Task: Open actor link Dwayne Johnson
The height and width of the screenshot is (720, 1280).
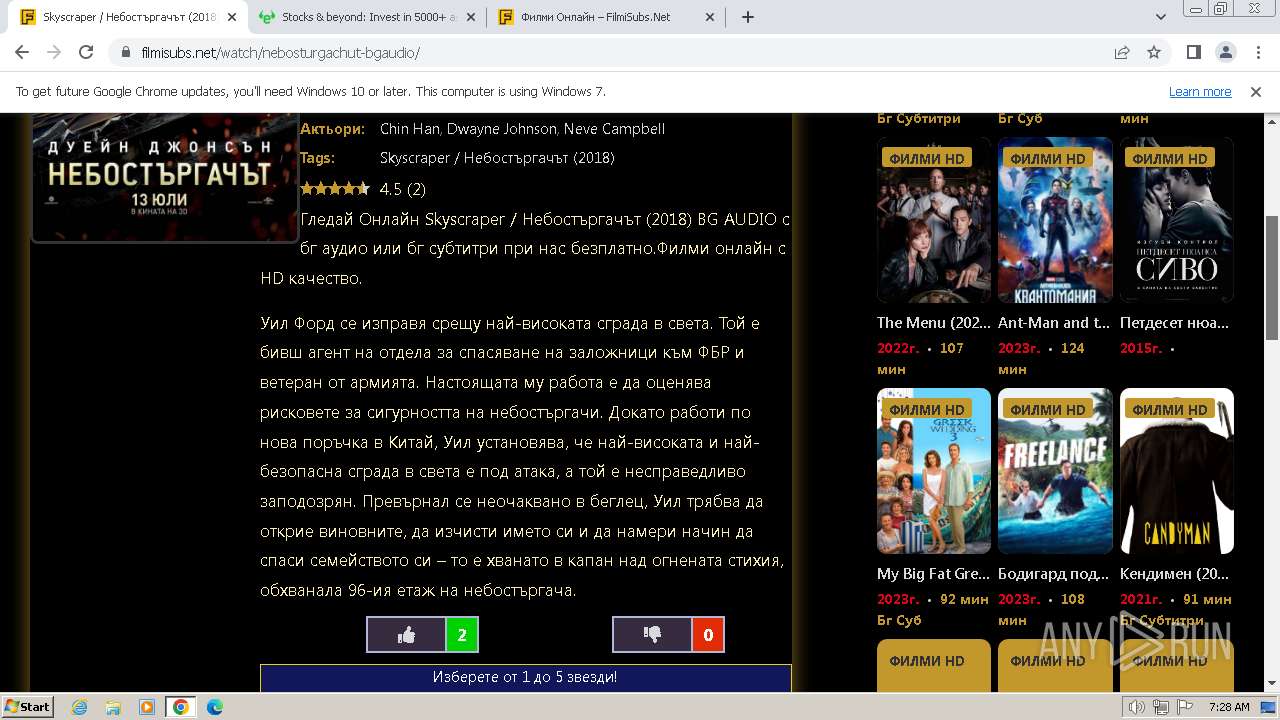Action: coord(502,129)
